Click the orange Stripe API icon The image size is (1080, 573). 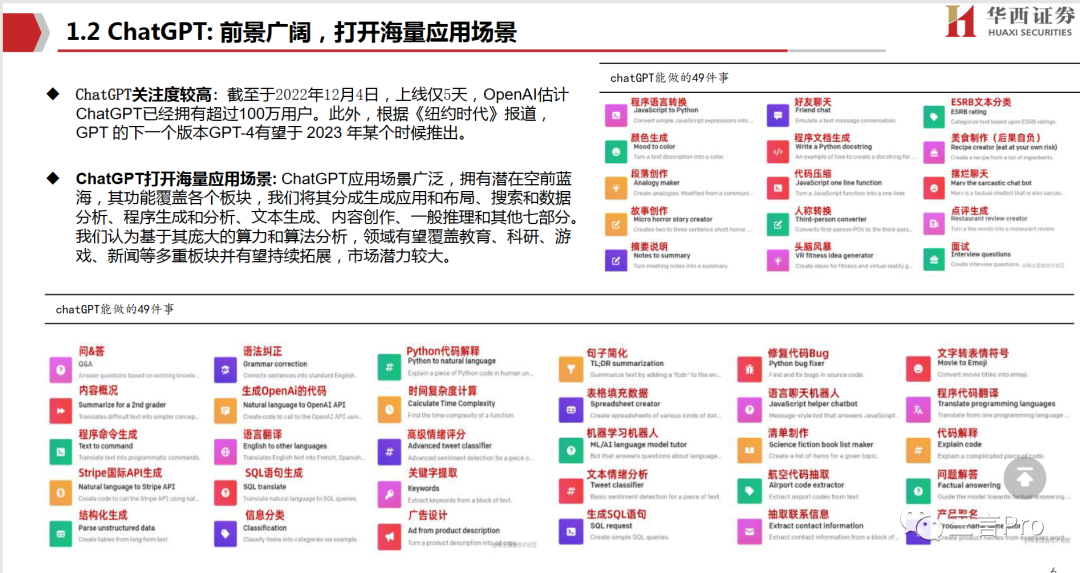[61, 492]
